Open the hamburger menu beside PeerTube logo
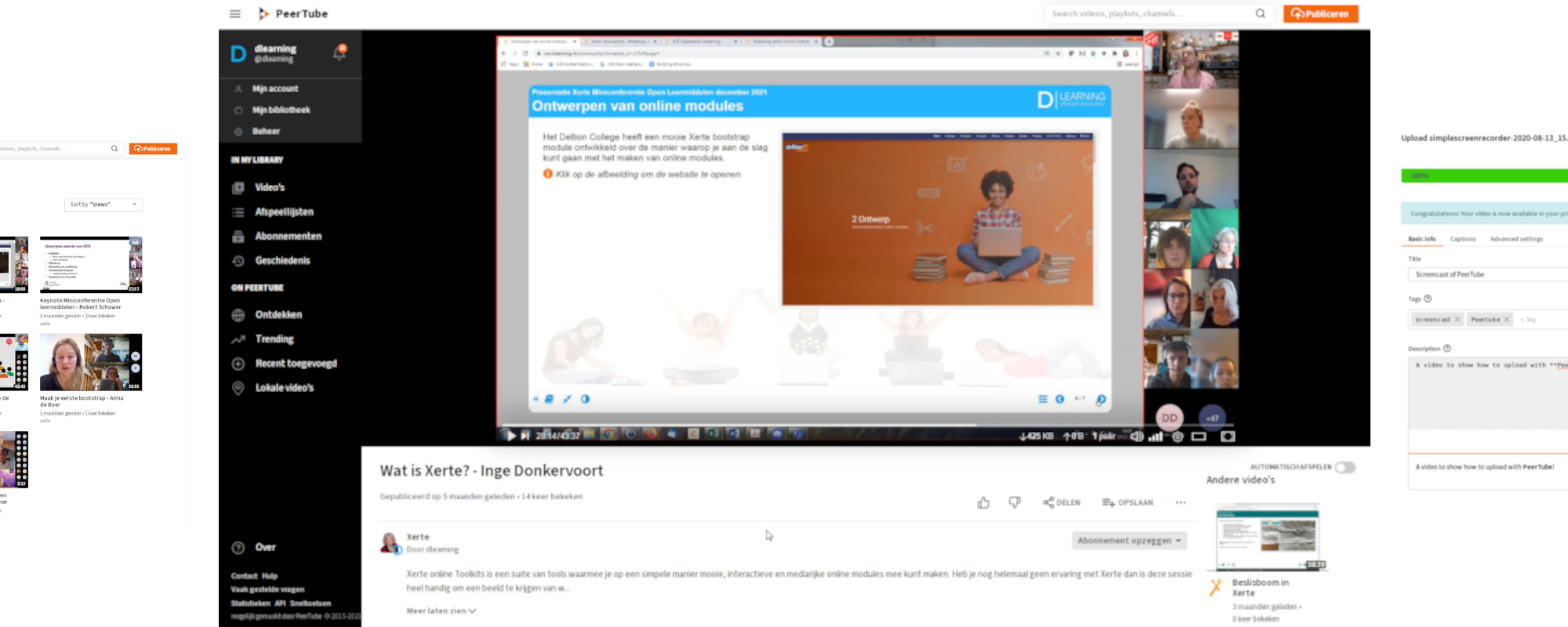The width and height of the screenshot is (1568, 627). pyautogui.click(x=234, y=13)
